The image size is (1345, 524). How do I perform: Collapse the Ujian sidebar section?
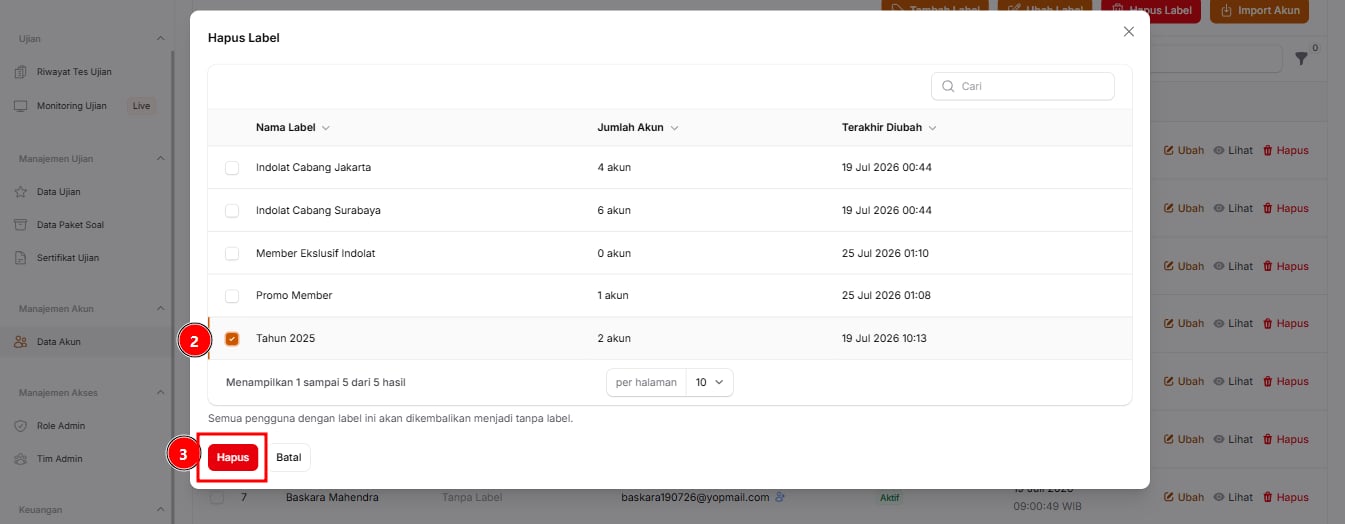coord(161,38)
